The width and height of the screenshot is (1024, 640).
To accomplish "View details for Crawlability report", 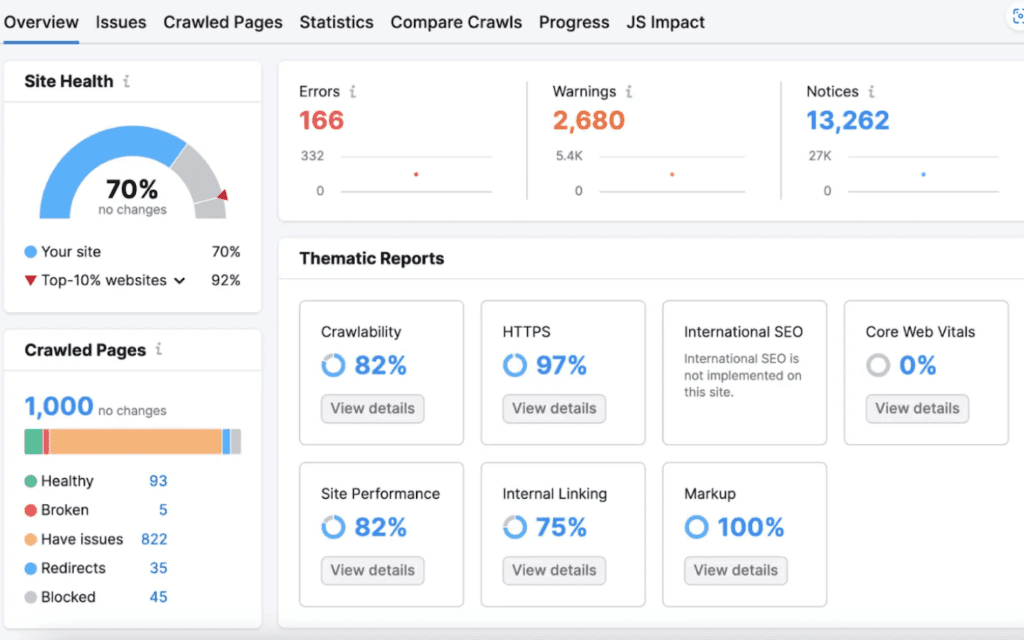I will tap(372, 408).
